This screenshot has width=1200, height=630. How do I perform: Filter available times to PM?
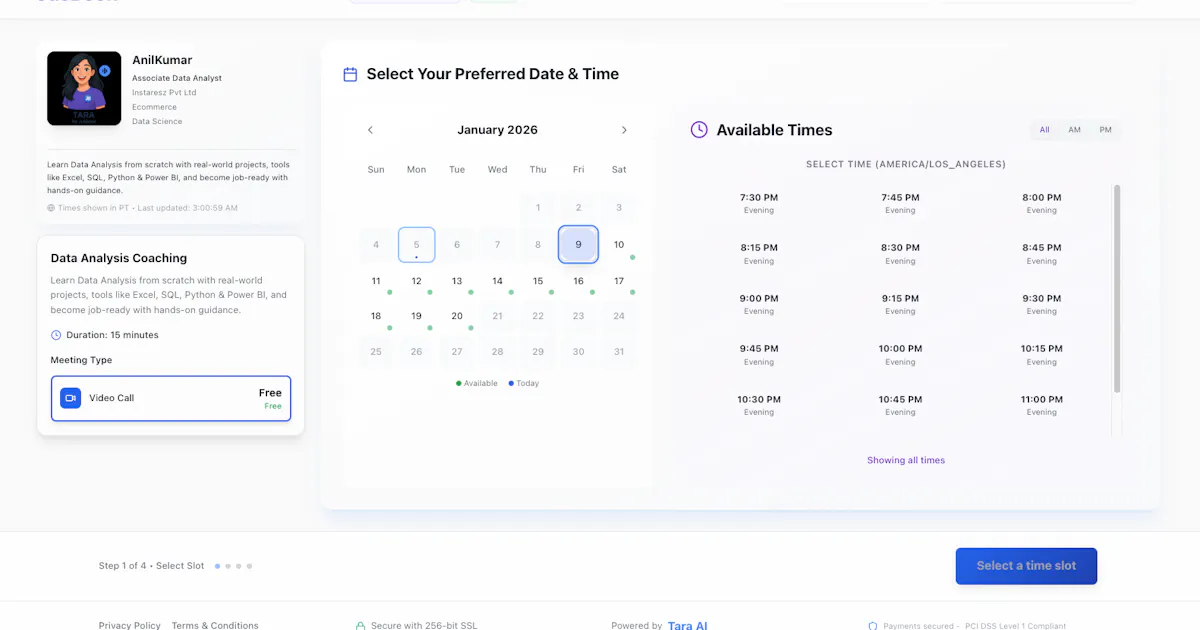[1105, 130]
